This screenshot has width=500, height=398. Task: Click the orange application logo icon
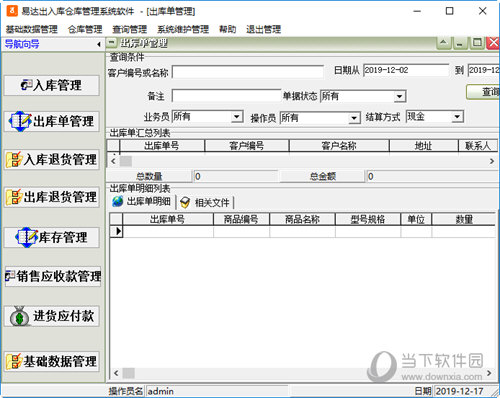[12, 11]
